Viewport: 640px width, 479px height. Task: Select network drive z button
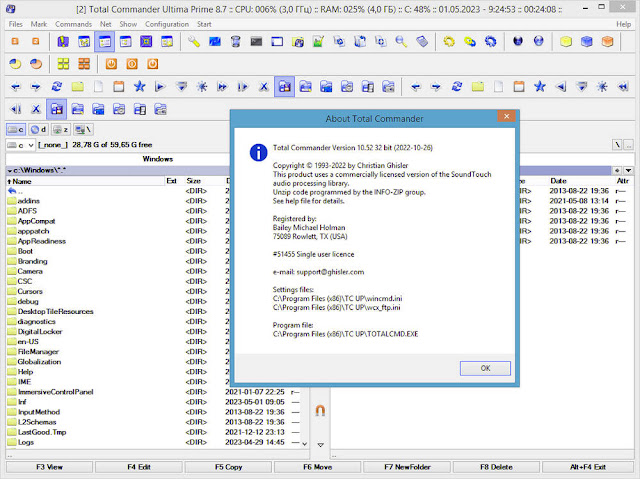click(x=60, y=130)
